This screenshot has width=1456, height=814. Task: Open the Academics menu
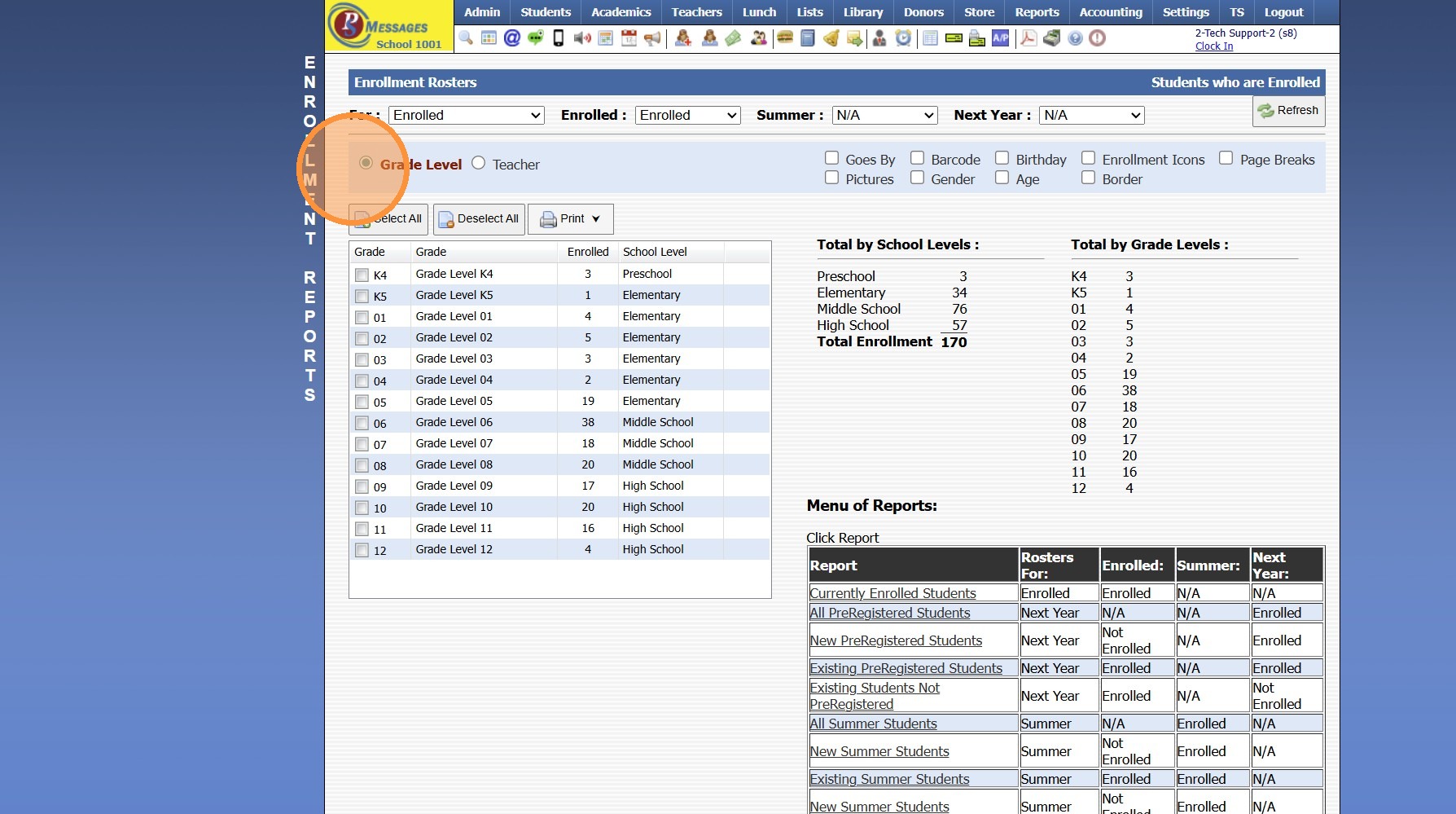pos(621,12)
